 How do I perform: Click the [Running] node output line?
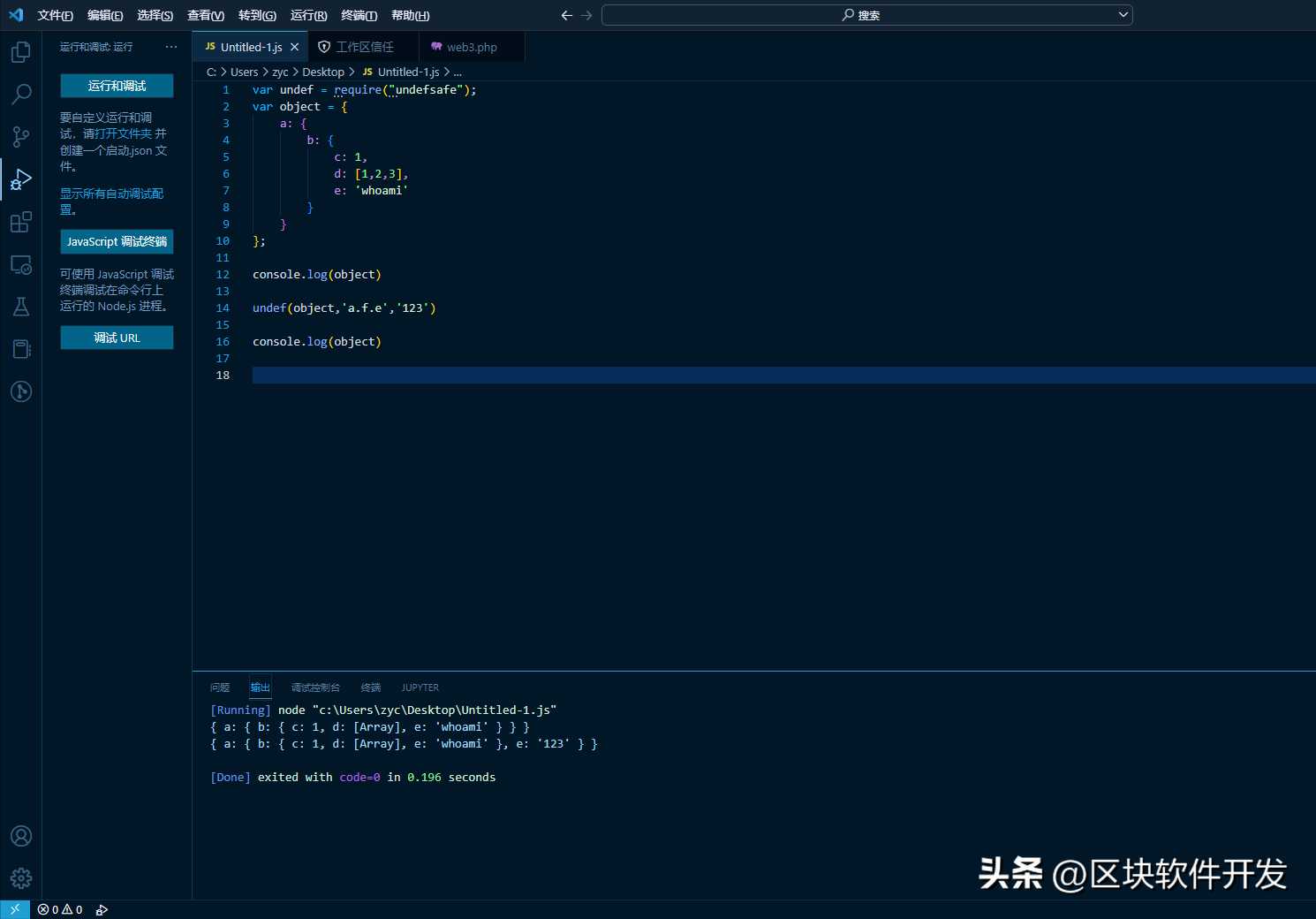[383, 710]
